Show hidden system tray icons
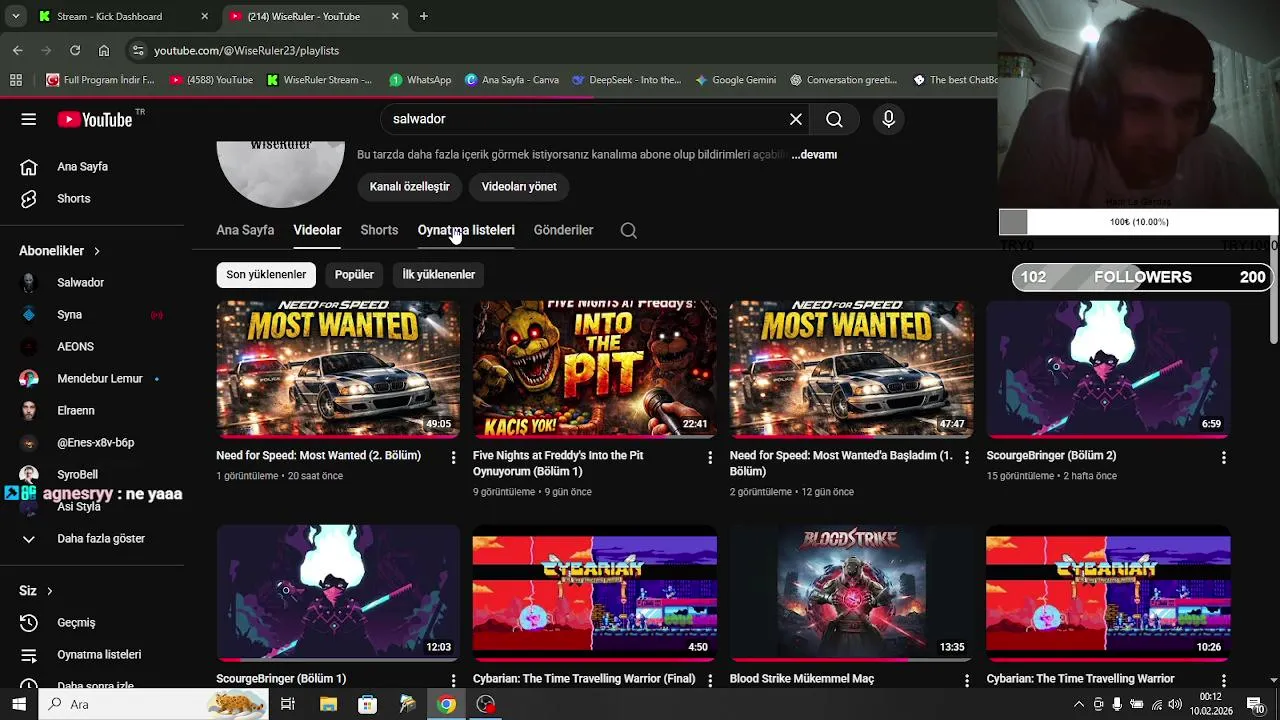Screen dimensions: 1280x720 click(x=1079, y=704)
